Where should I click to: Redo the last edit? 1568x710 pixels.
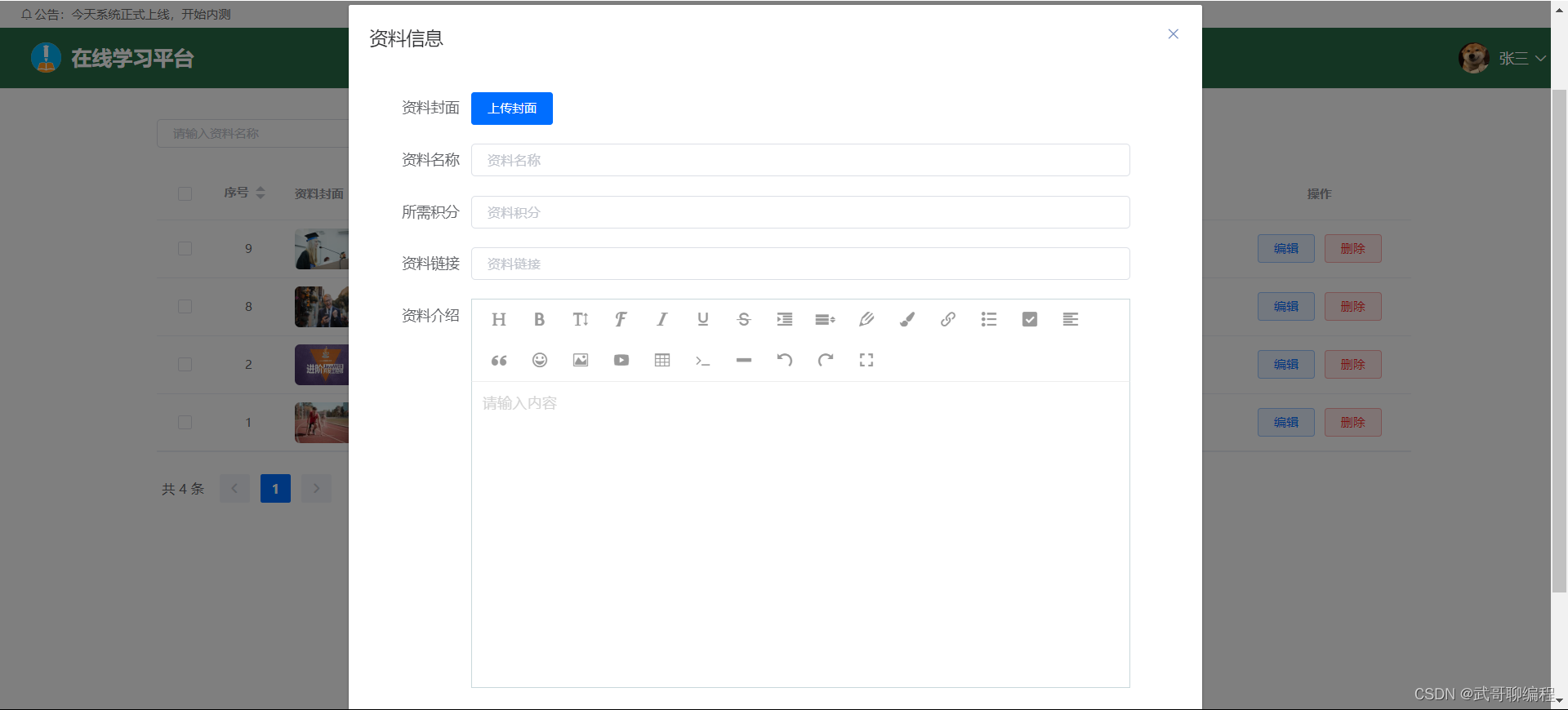point(826,360)
